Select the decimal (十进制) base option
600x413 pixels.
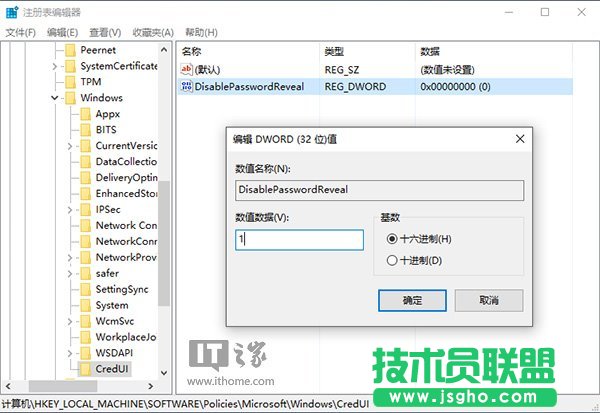pos(391,261)
